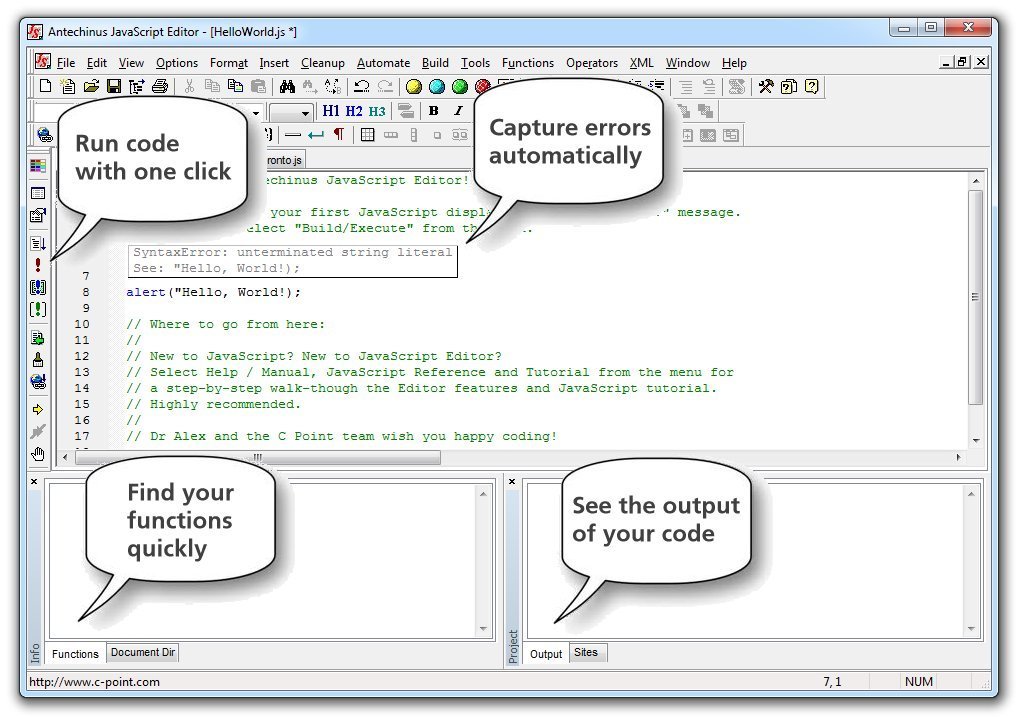Click the Output panel text area
Viewport: 1024px width, 718px height.
pos(754,561)
